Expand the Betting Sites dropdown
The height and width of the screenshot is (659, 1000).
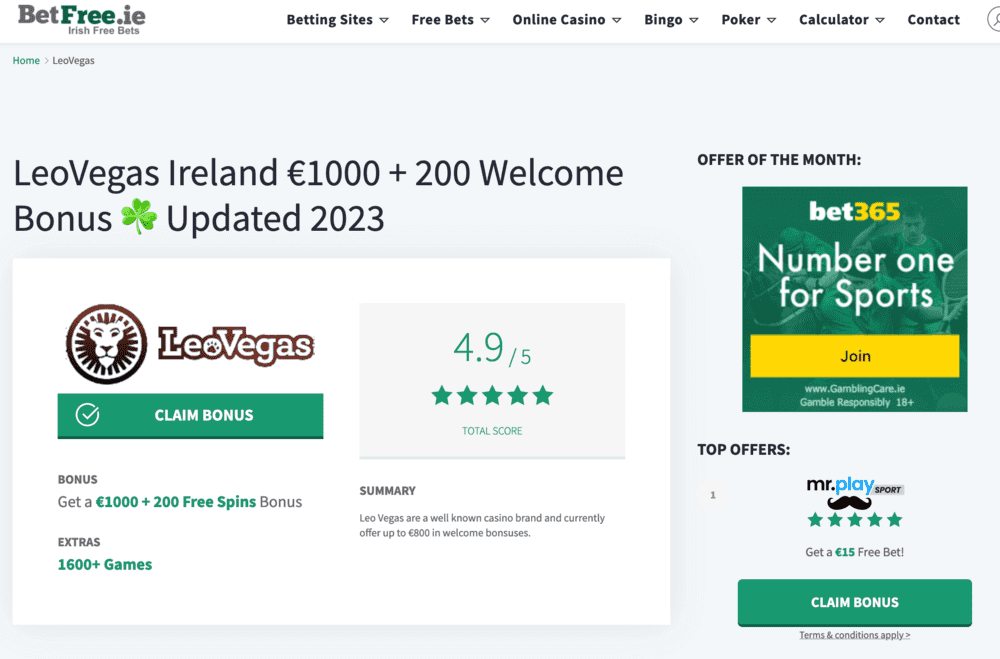[337, 20]
